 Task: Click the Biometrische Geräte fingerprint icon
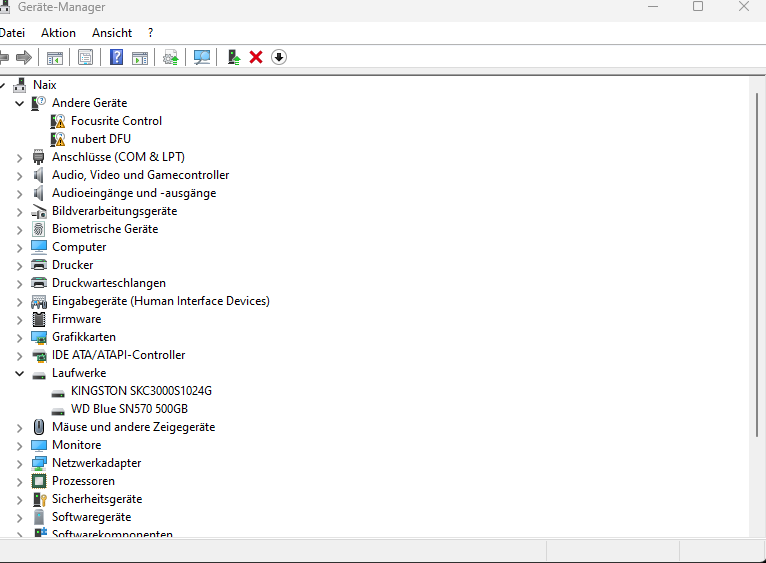(x=39, y=229)
